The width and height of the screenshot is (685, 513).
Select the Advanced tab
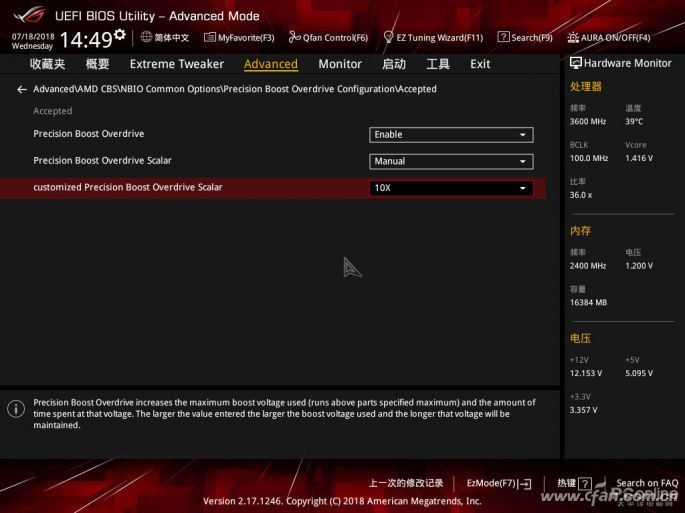pyautogui.click(x=271, y=64)
